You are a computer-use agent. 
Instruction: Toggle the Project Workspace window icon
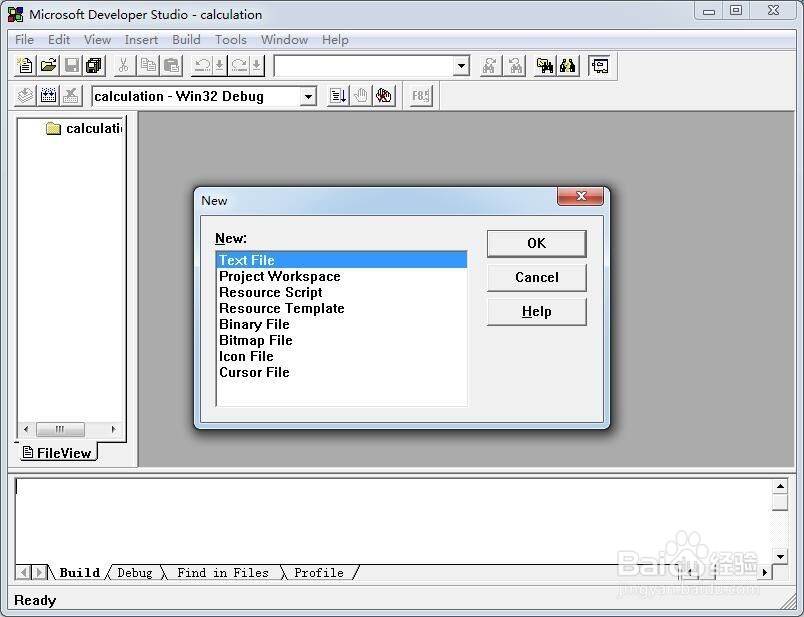(599, 66)
